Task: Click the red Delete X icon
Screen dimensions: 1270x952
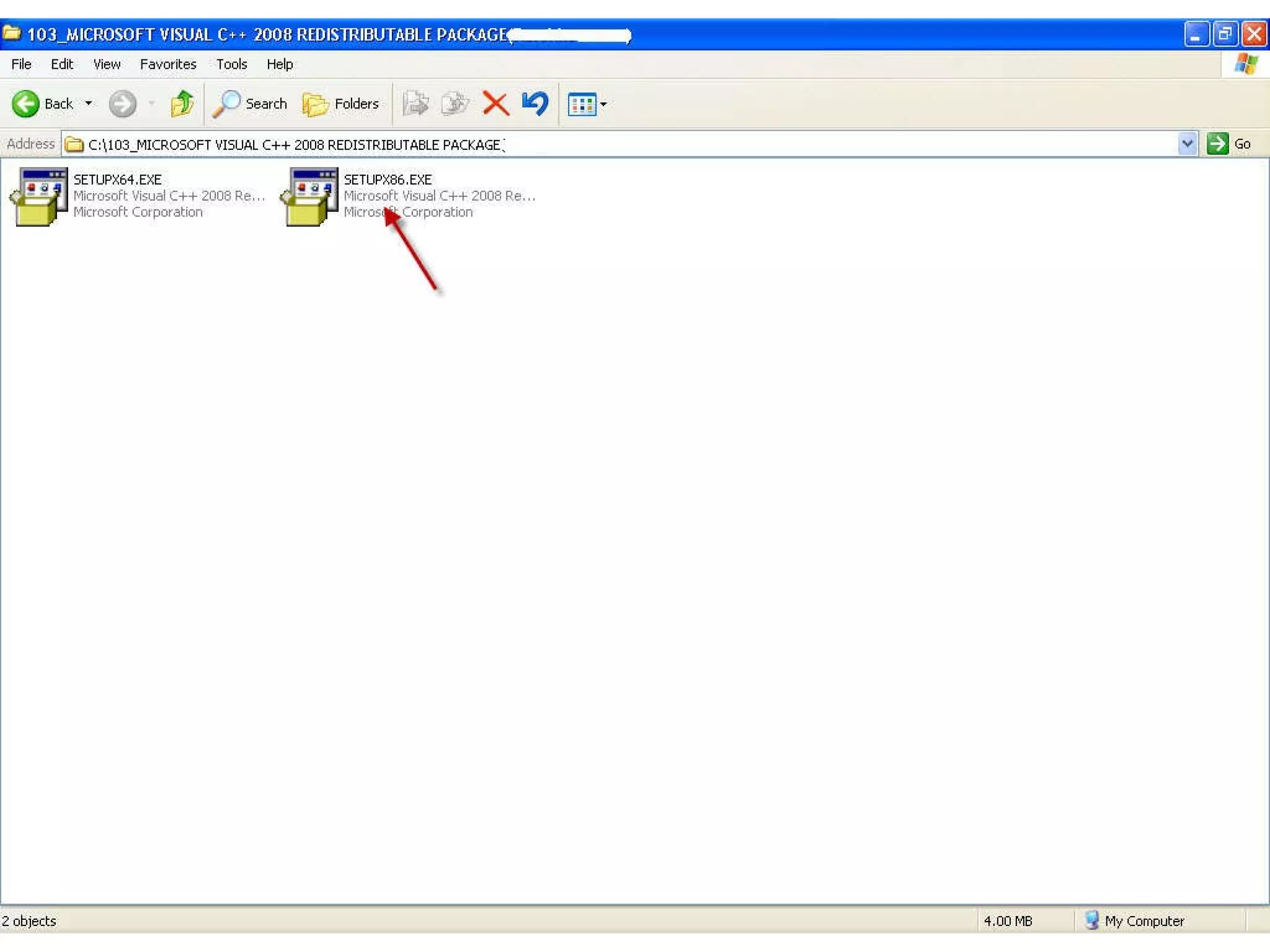Action: [x=495, y=104]
